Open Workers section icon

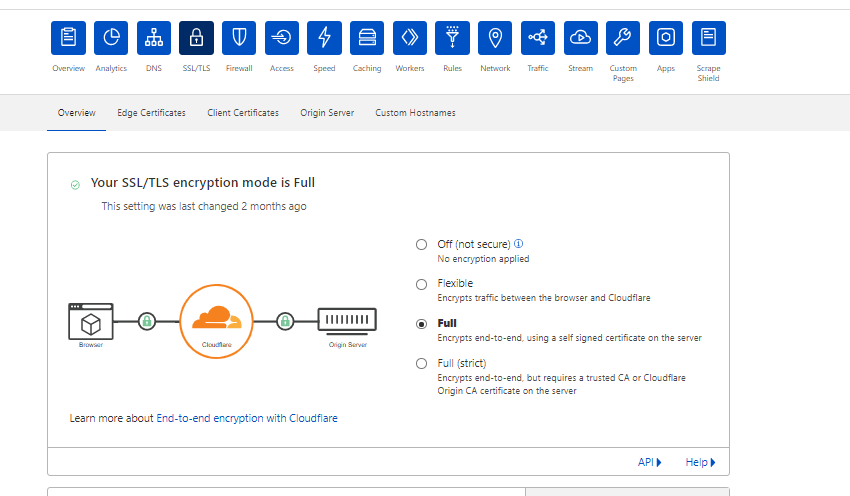410,38
